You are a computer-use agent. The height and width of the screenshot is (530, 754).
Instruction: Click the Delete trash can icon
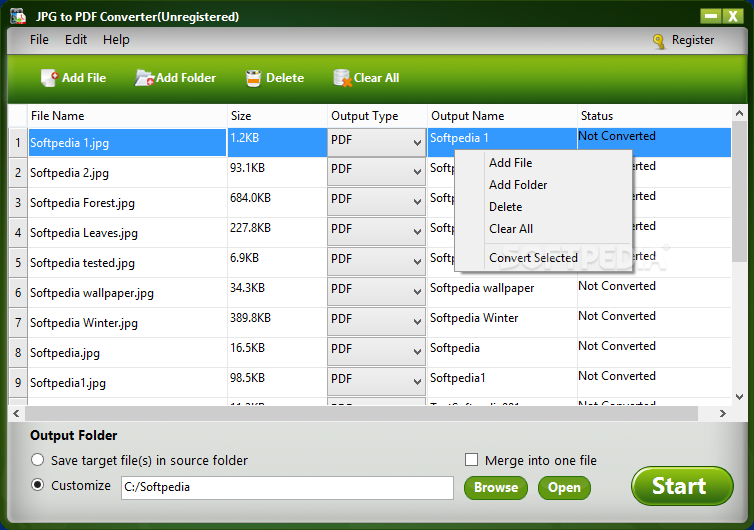[x=253, y=78]
